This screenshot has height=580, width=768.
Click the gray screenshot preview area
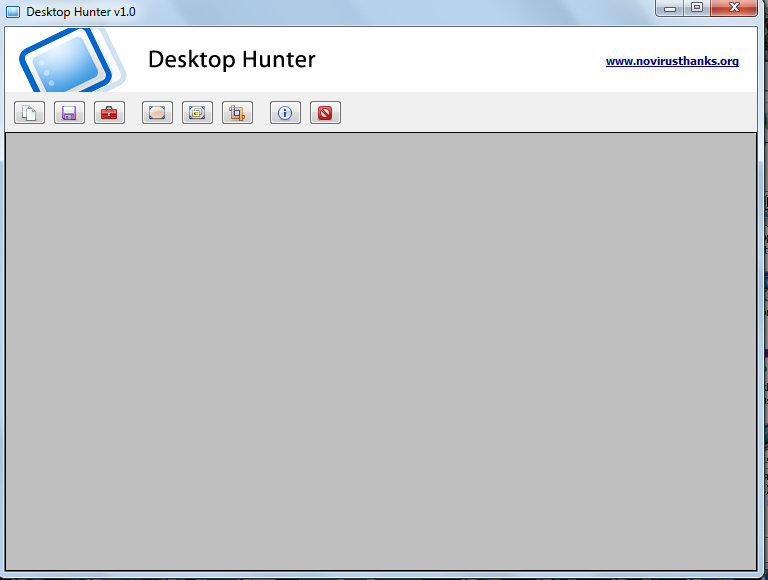381,351
